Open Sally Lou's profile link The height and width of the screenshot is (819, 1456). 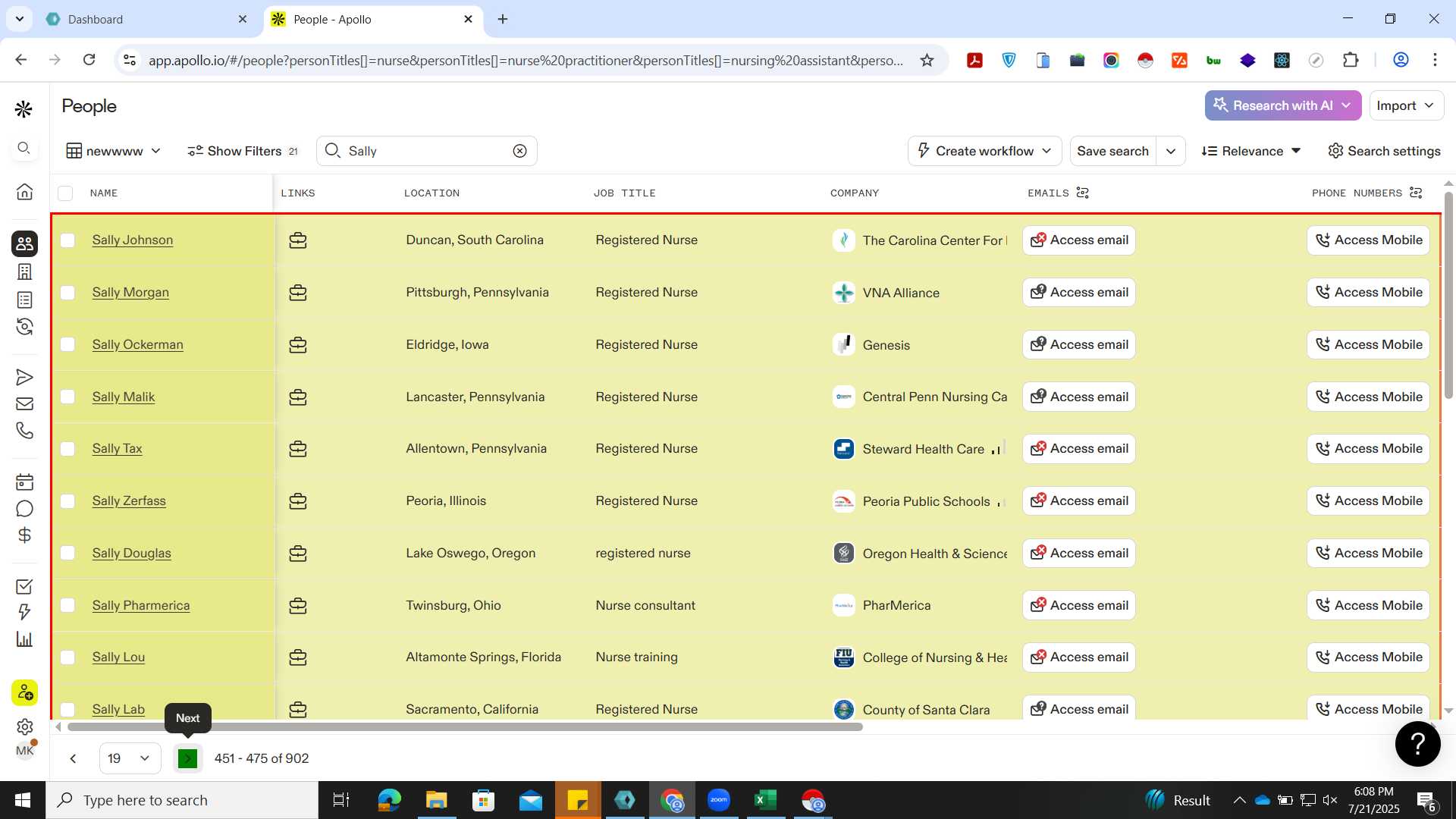pyautogui.click(x=118, y=657)
